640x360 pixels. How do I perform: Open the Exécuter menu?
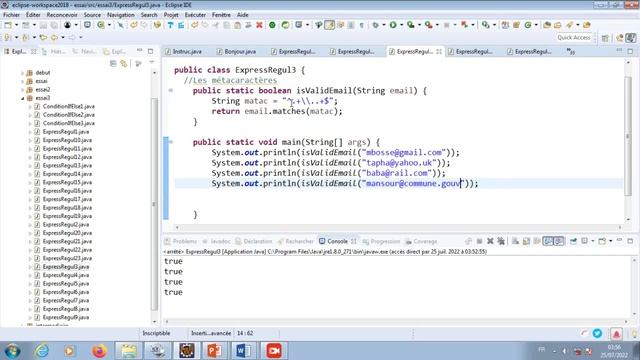tap(195, 15)
